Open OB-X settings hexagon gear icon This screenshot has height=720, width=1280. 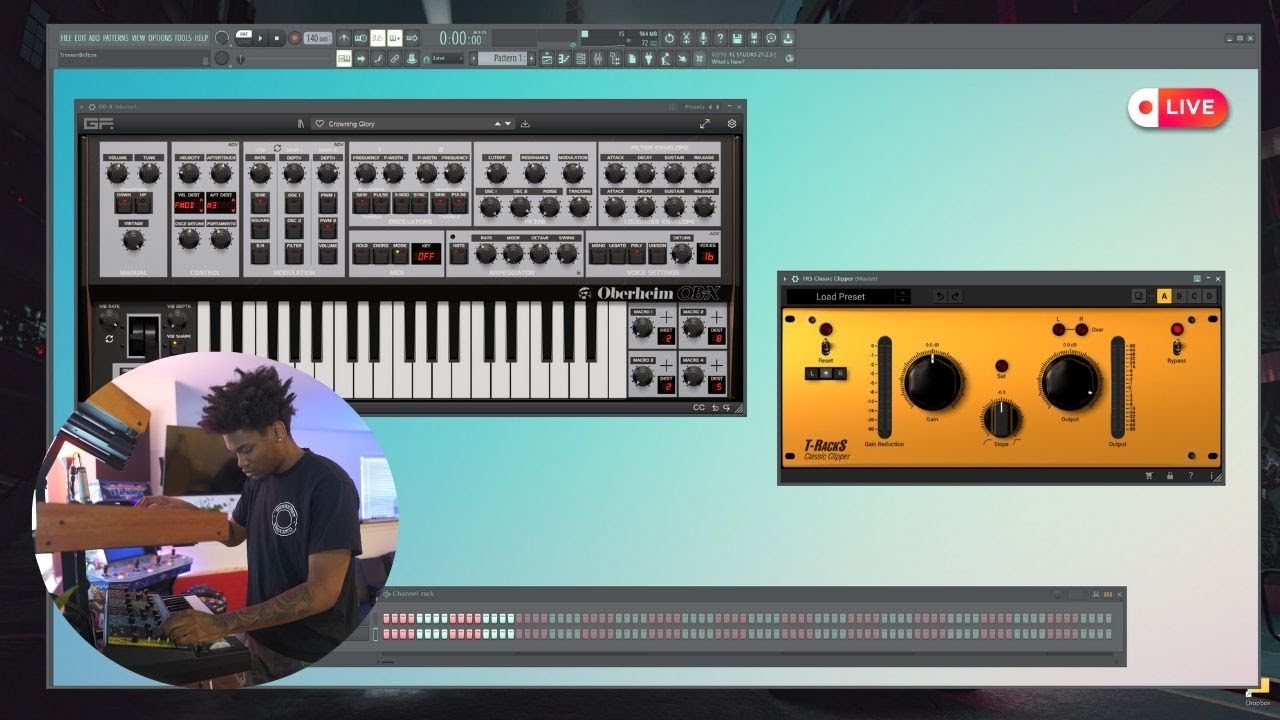[732, 124]
